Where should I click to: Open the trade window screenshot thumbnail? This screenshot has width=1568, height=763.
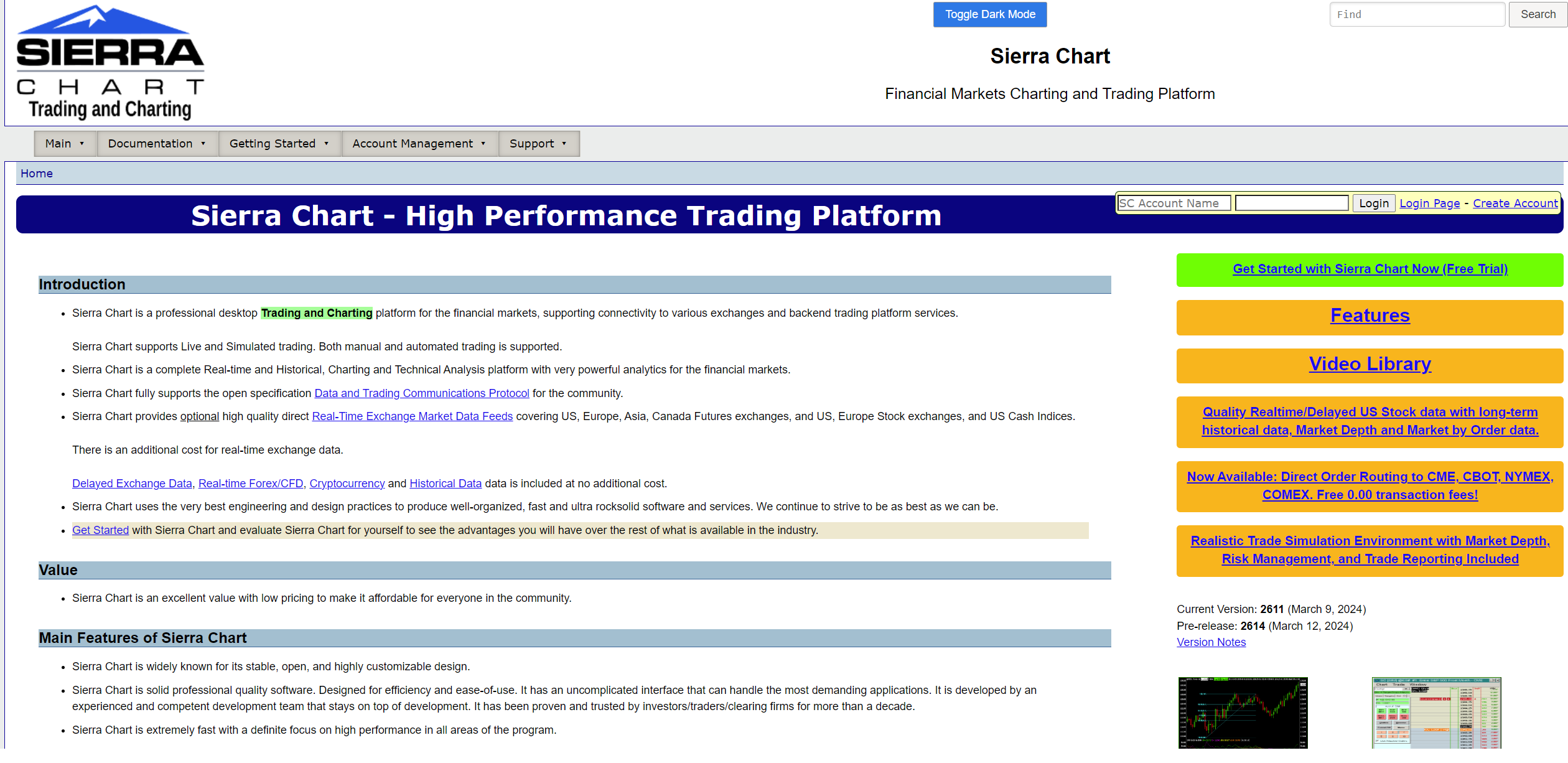tap(1436, 713)
